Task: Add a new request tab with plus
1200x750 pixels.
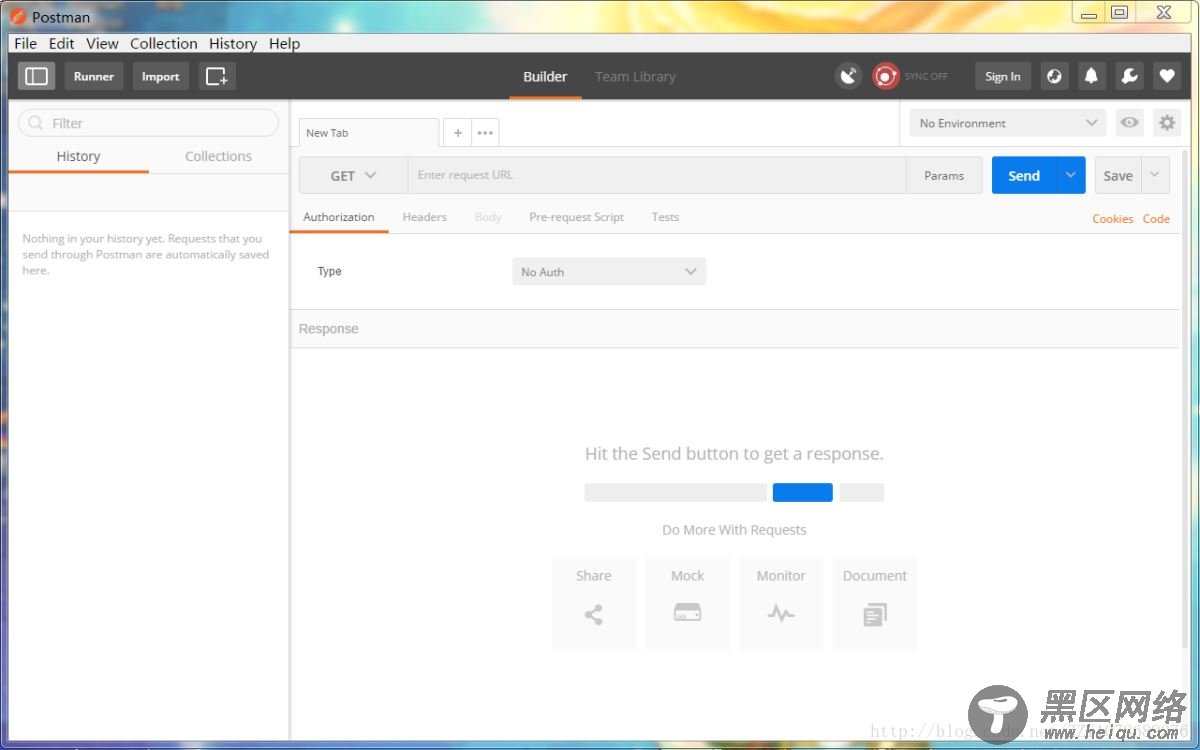Action: [x=457, y=133]
